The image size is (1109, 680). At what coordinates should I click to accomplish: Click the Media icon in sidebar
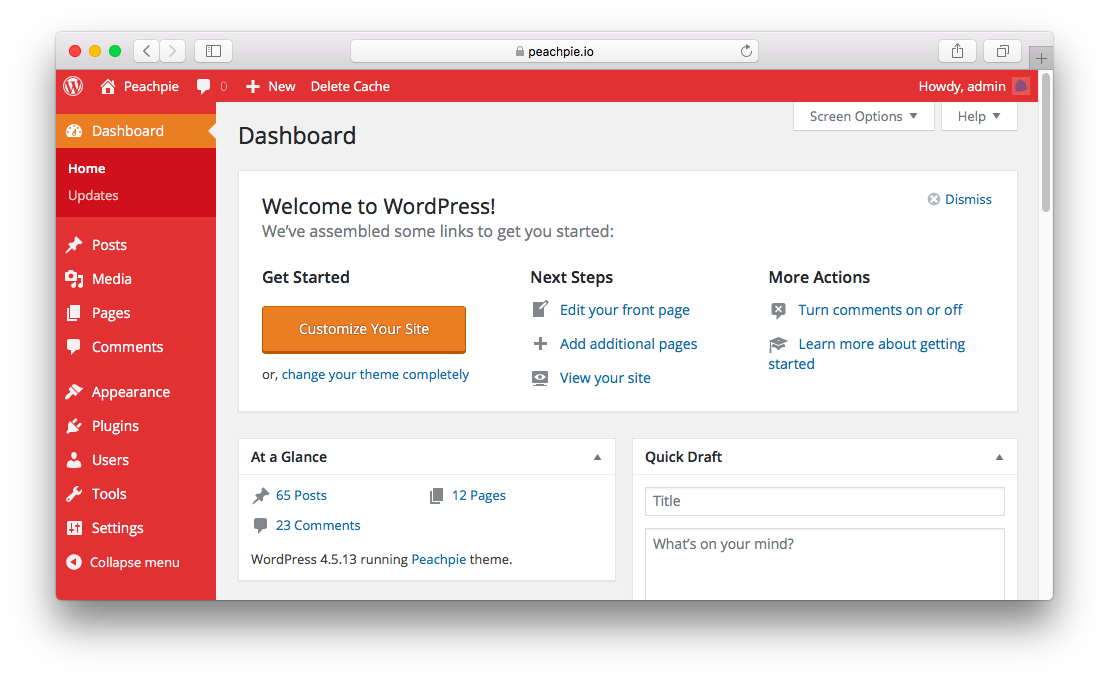[x=74, y=279]
